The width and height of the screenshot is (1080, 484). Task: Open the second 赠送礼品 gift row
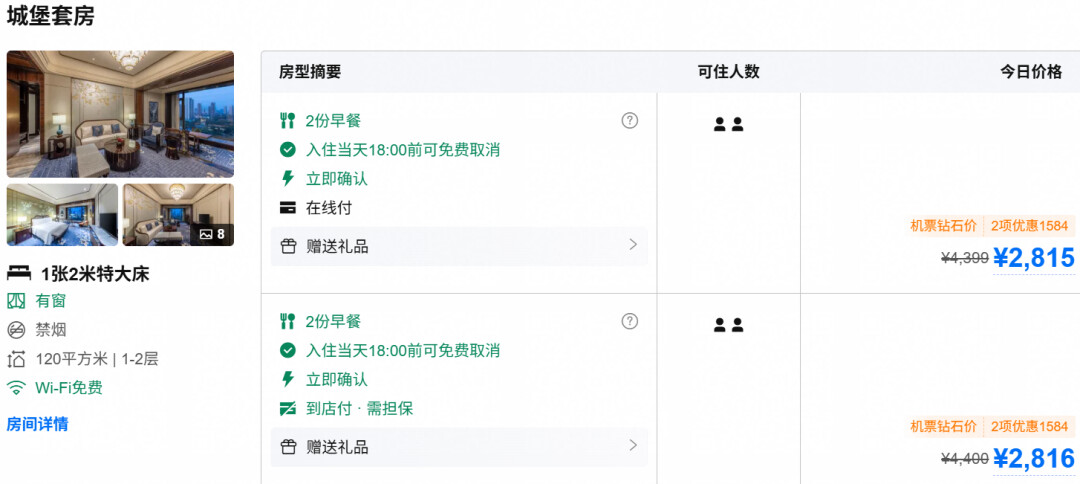tap(459, 447)
